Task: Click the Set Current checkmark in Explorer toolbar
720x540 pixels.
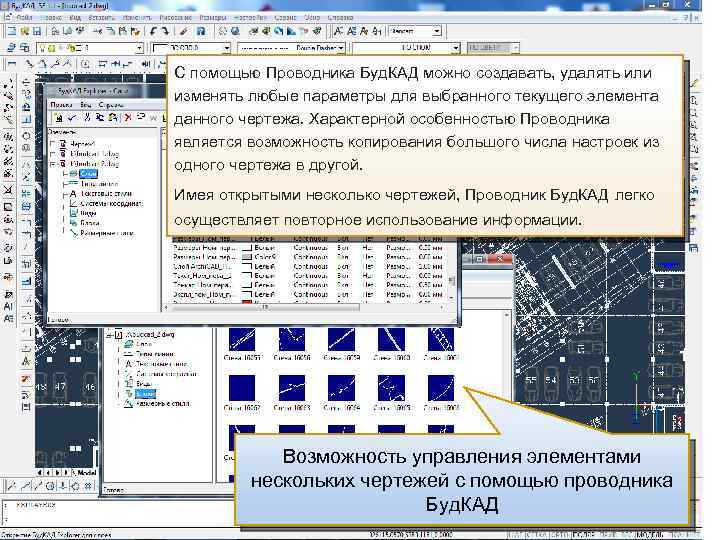Action: [x=72, y=118]
